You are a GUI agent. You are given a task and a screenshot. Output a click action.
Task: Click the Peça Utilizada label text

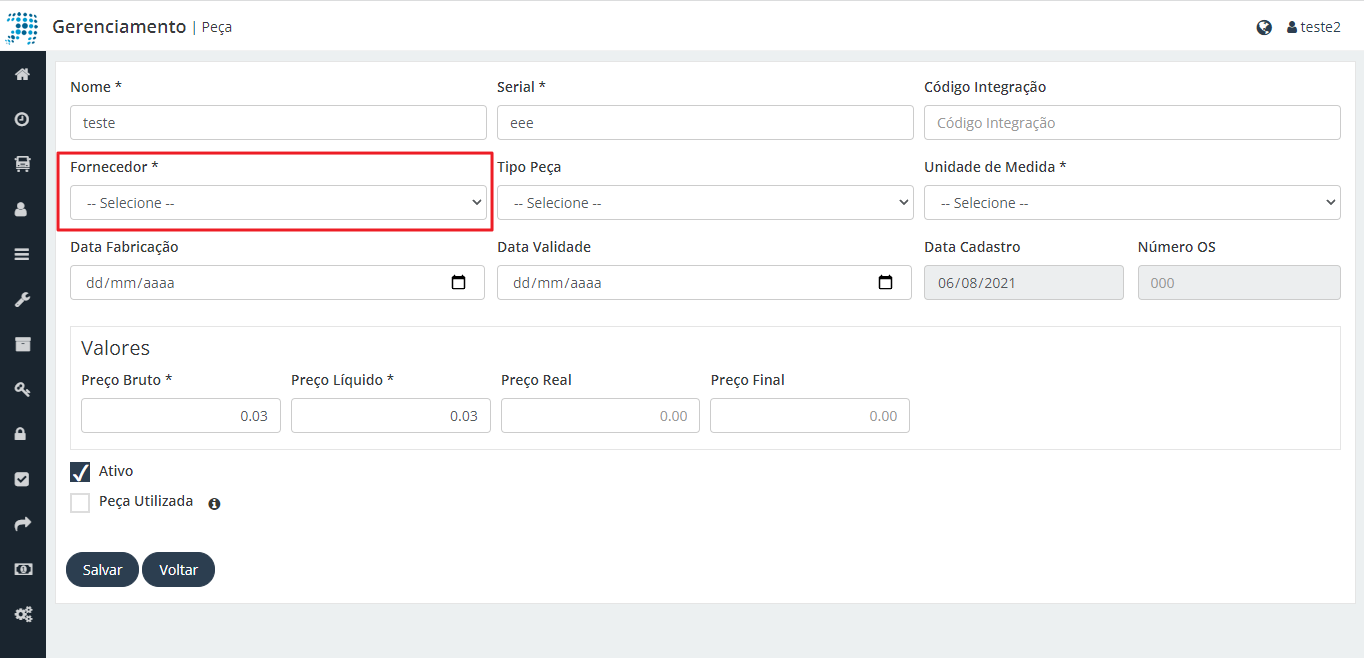click(x=146, y=502)
